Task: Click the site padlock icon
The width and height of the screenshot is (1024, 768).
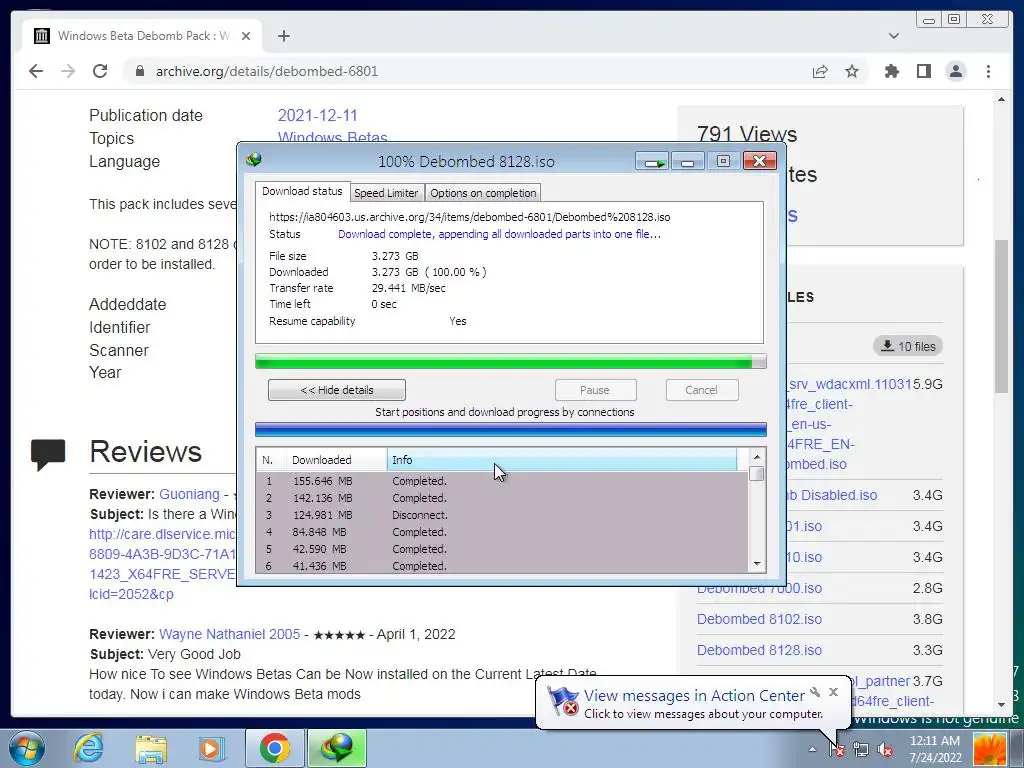Action: pos(139,71)
